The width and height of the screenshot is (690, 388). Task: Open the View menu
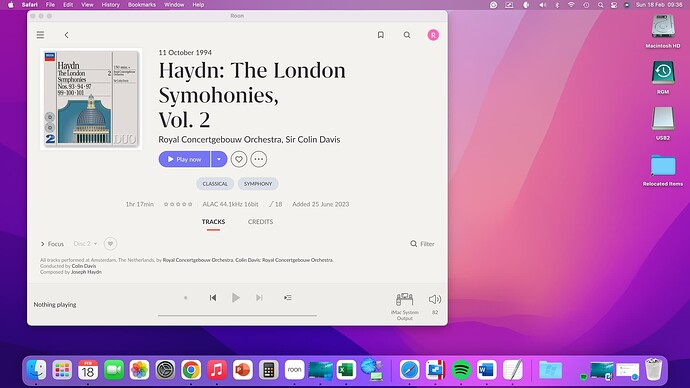pyautogui.click(x=87, y=5)
